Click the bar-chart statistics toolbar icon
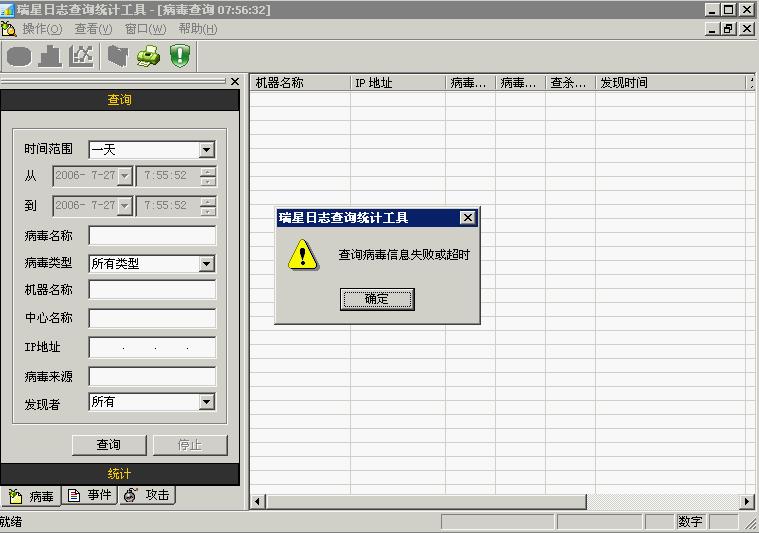 (50, 56)
